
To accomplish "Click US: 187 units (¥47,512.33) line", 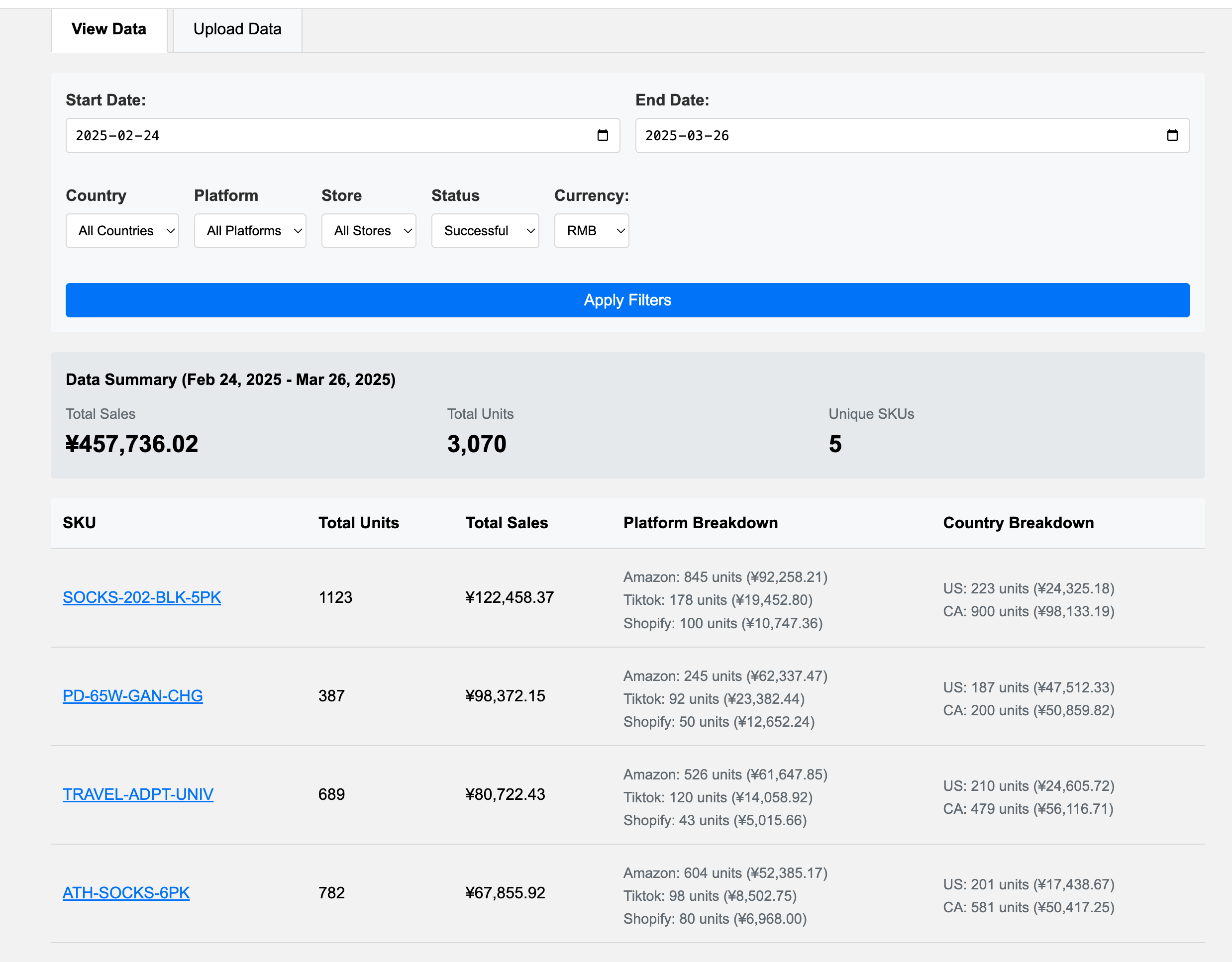I will click(x=1029, y=687).
